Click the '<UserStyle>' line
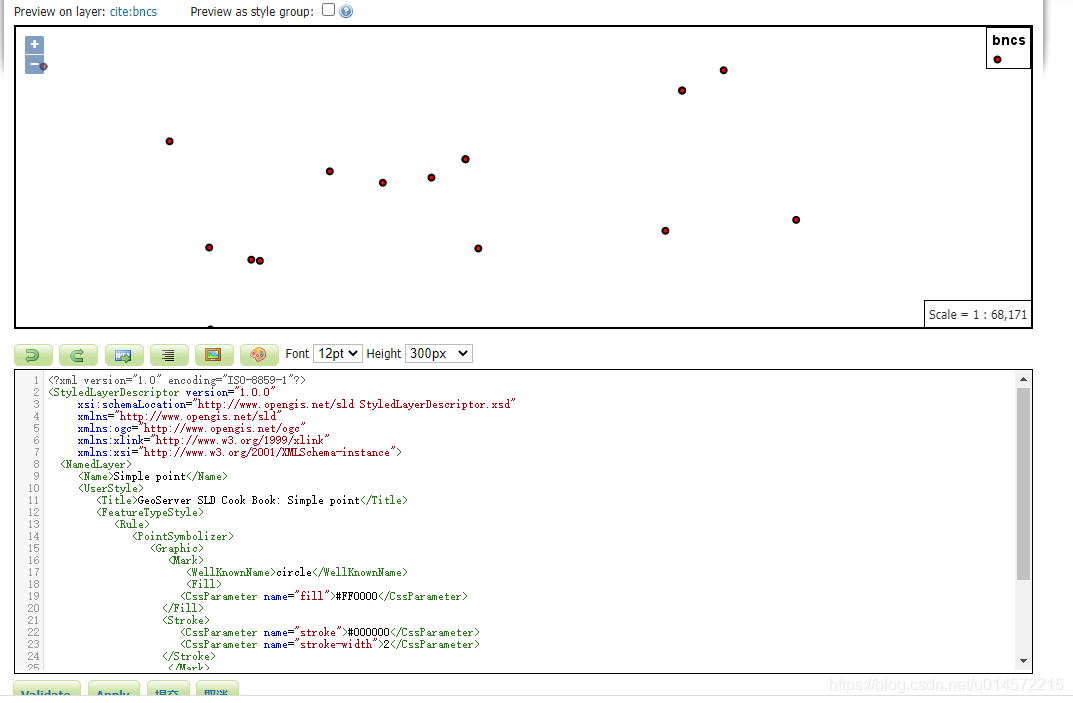The image size is (1073, 703). tap(111, 488)
